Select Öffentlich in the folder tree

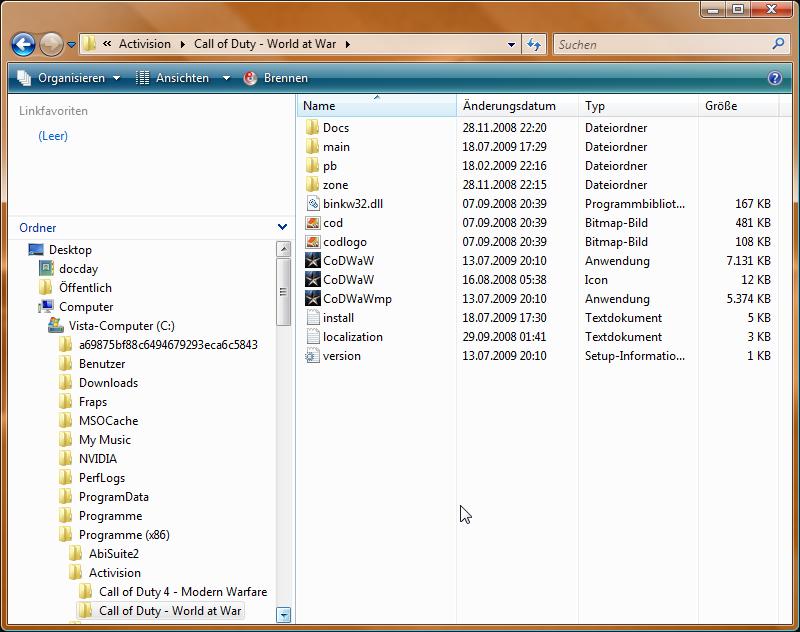[x=85, y=288]
